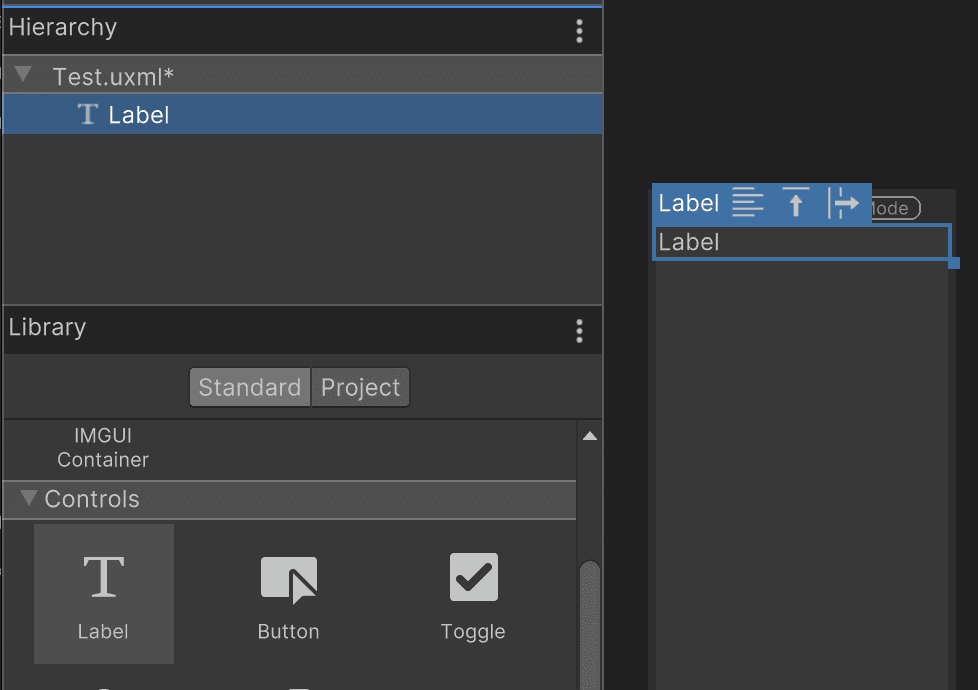The width and height of the screenshot is (978, 690).
Task: Switch to the Project library tab
Action: 360,388
